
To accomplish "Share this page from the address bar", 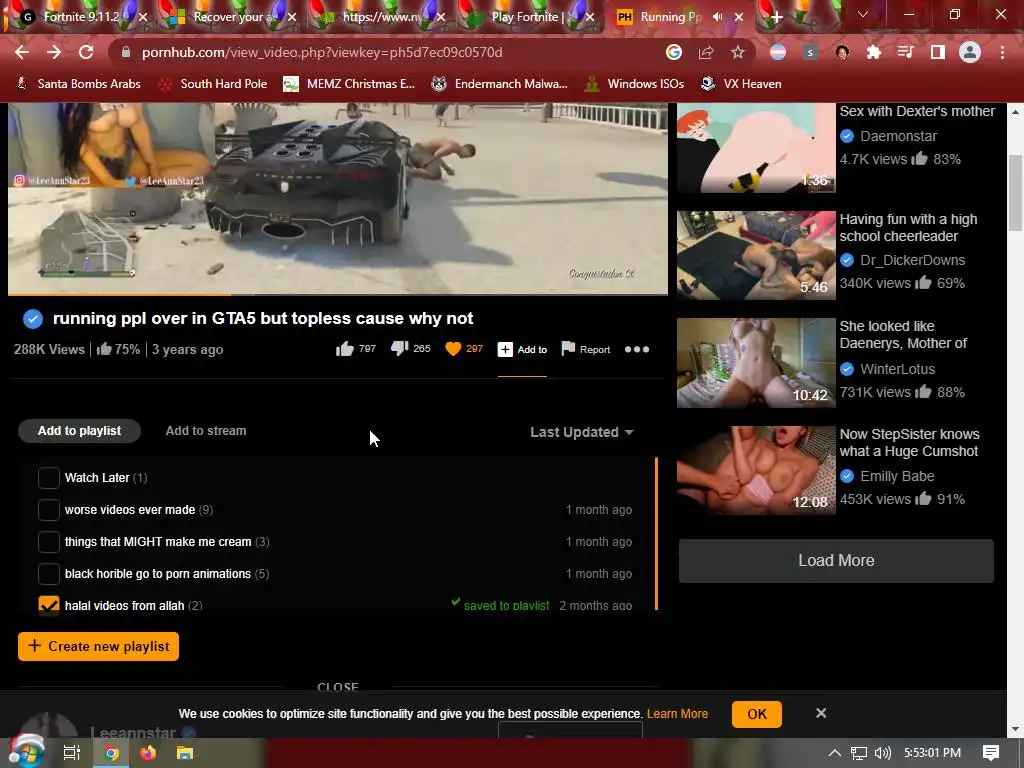I will click(706, 52).
